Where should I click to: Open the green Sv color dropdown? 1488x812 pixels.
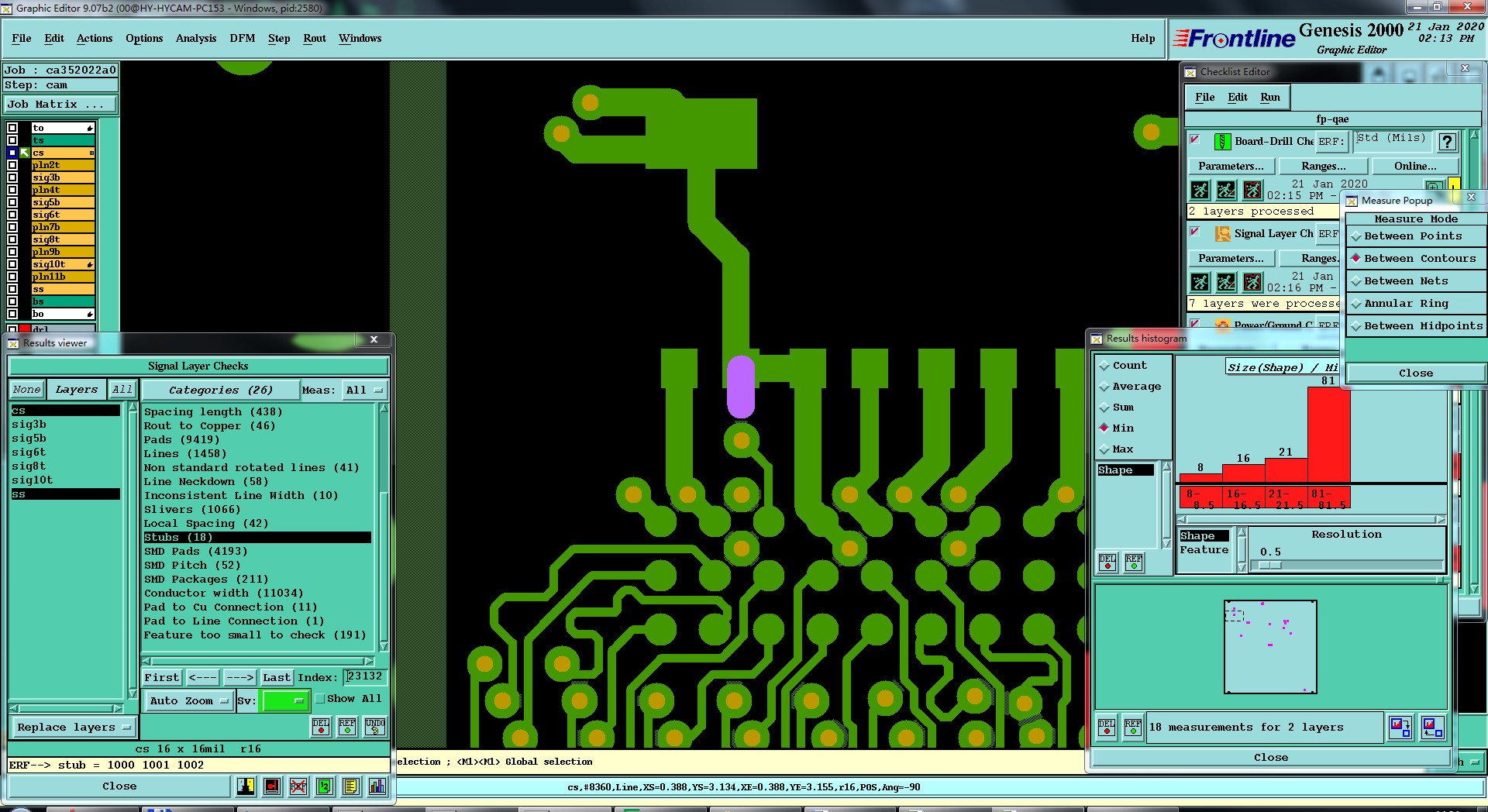[x=286, y=700]
